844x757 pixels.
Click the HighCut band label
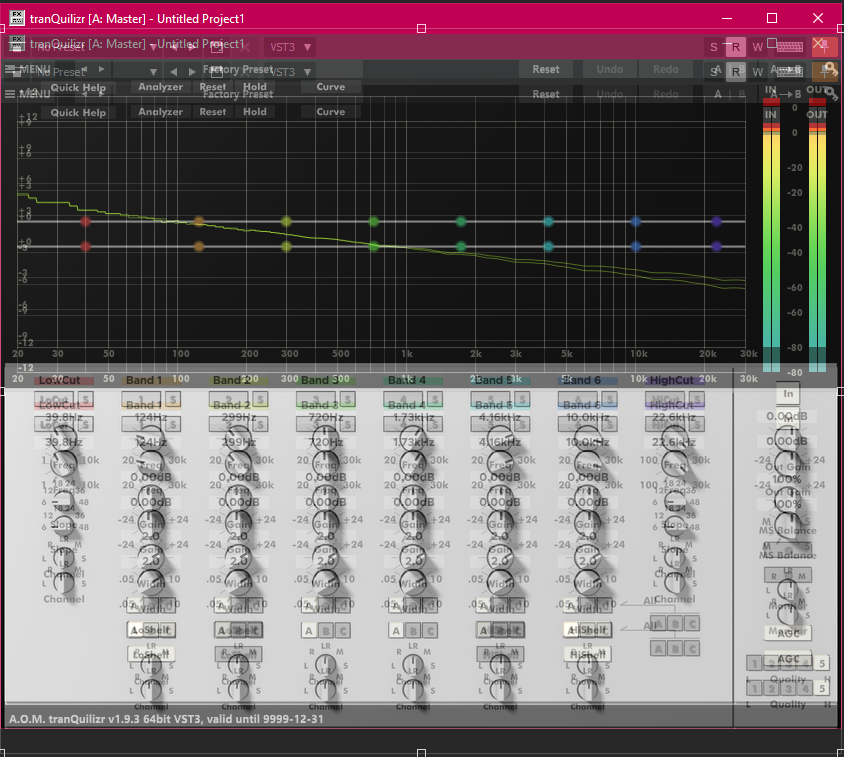coord(671,381)
